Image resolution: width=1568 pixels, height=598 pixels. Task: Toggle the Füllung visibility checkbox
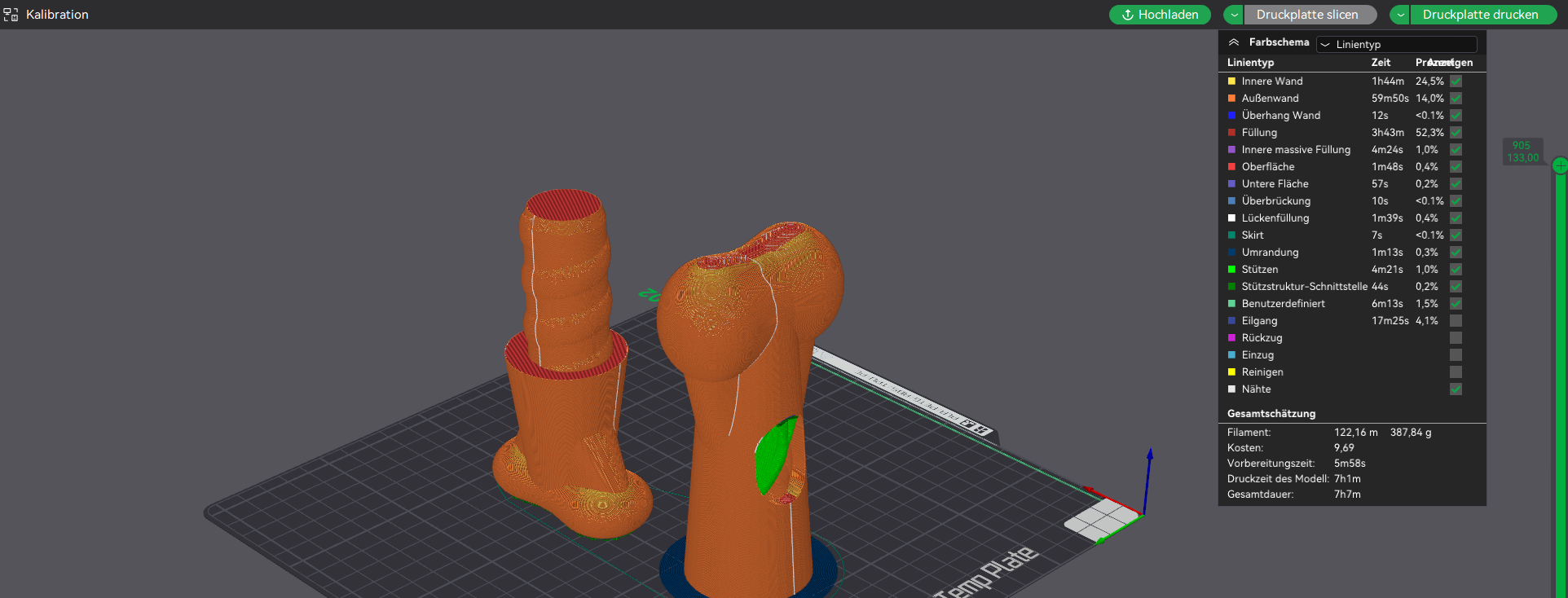[1456, 133]
